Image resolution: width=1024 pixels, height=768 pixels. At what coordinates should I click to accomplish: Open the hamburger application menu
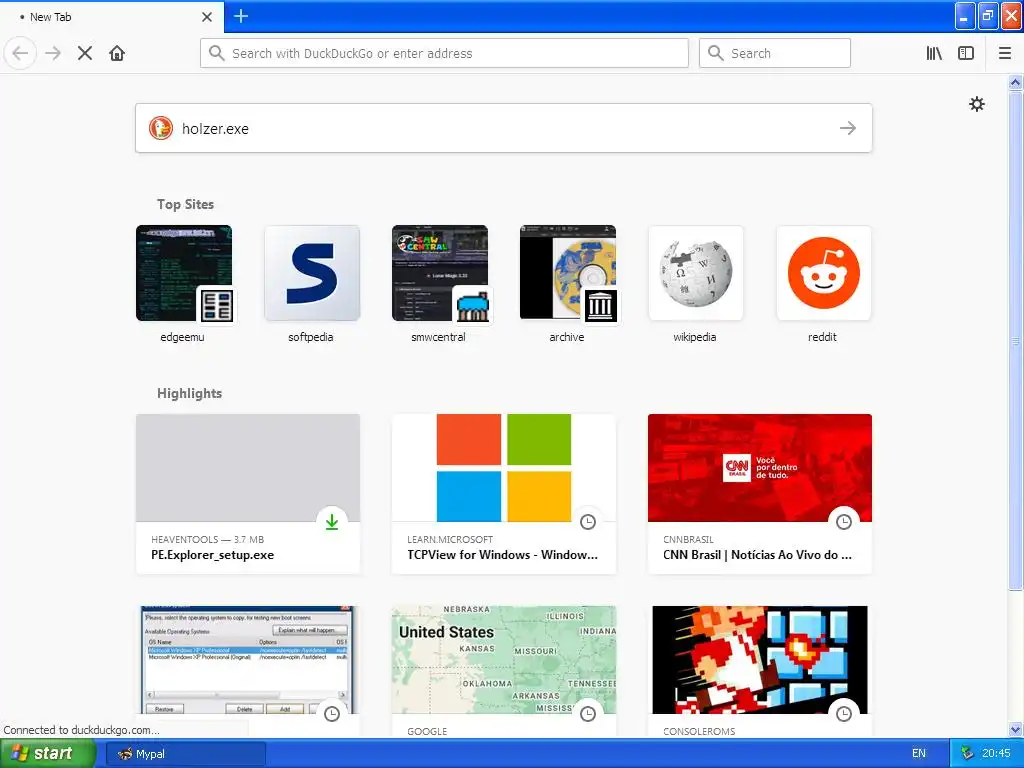pyautogui.click(x=1005, y=53)
